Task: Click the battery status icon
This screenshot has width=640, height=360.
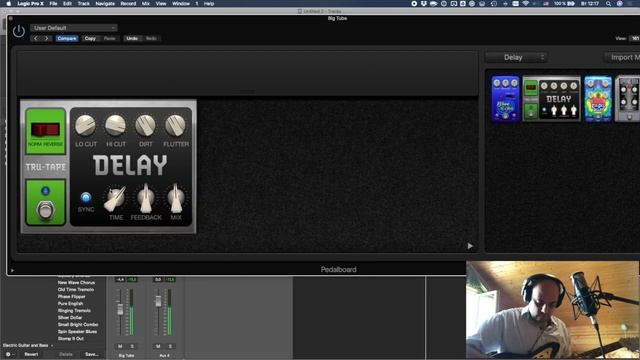Action: (x=571, y=4)
